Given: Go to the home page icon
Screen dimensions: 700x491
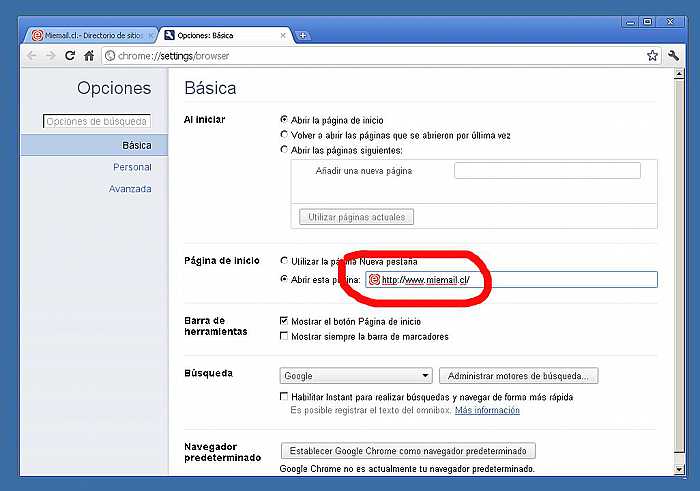Looking at the screenshot, I should [x=89, y=56].
